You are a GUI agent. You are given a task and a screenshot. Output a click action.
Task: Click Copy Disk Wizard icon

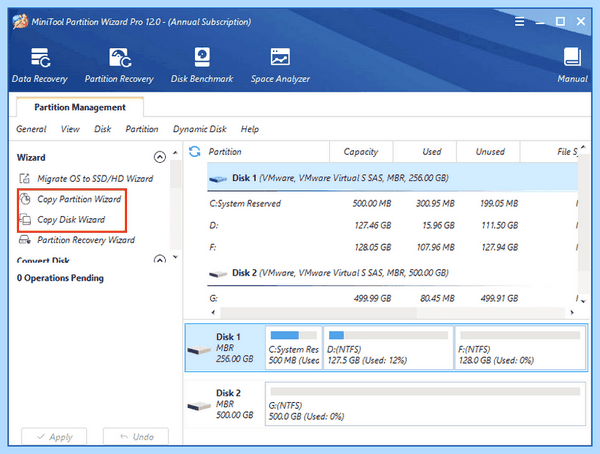click(x=25, y=219)
